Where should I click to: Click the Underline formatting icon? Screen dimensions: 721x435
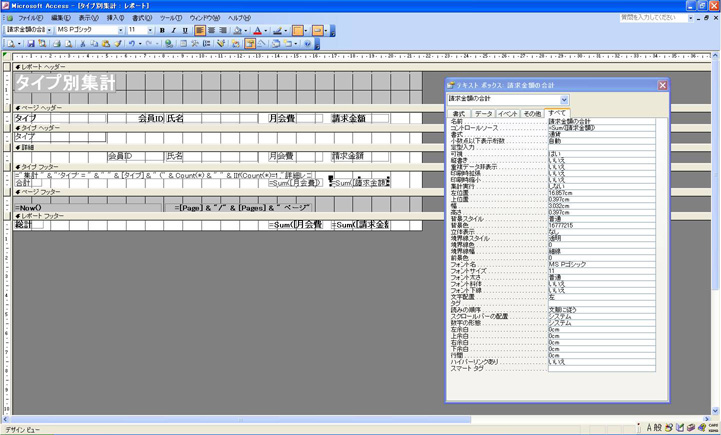pyautogui.click(x=185, y=31)
